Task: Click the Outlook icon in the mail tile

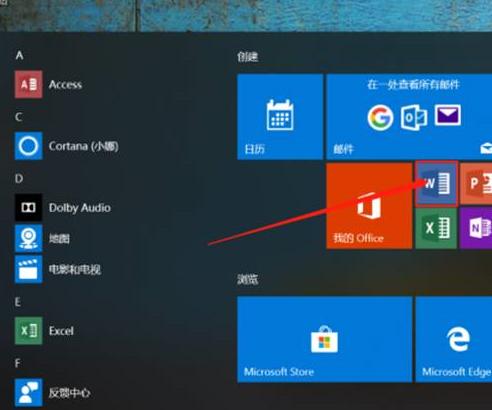Action: pos(414,118)
